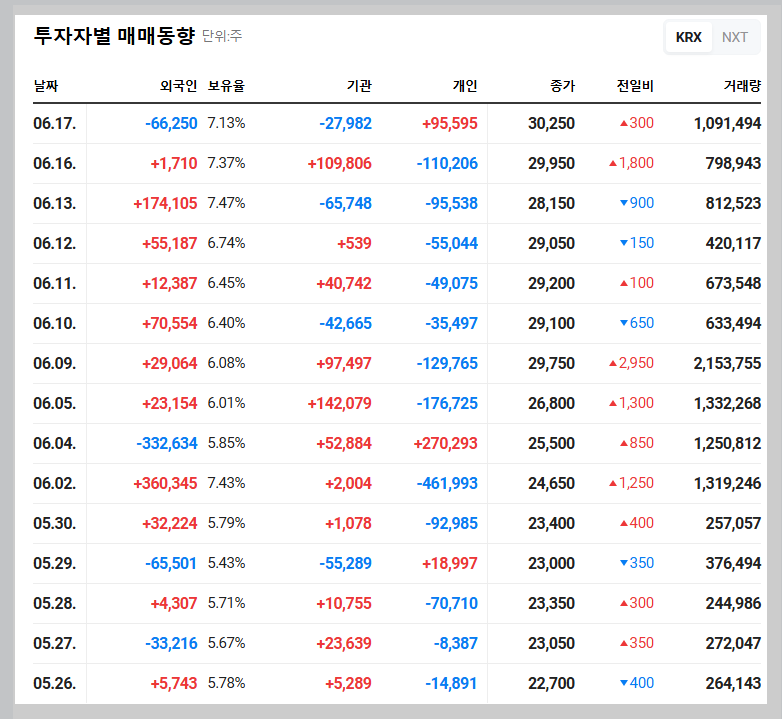782x719 pixels.
Task: Click the 날짜 column header
Action: (46, 86)
